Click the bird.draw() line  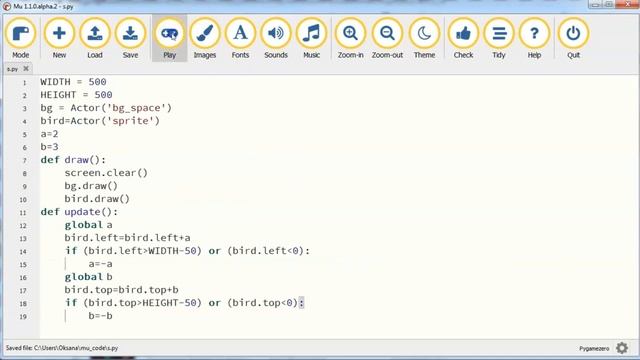coord(97,199)
